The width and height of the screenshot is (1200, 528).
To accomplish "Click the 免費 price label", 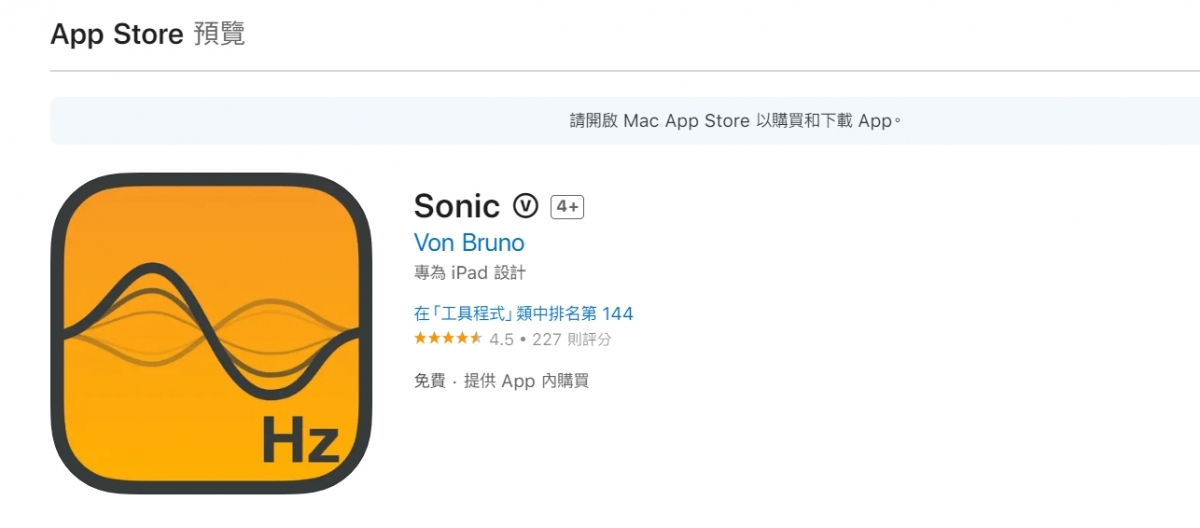I will point(430,381).
